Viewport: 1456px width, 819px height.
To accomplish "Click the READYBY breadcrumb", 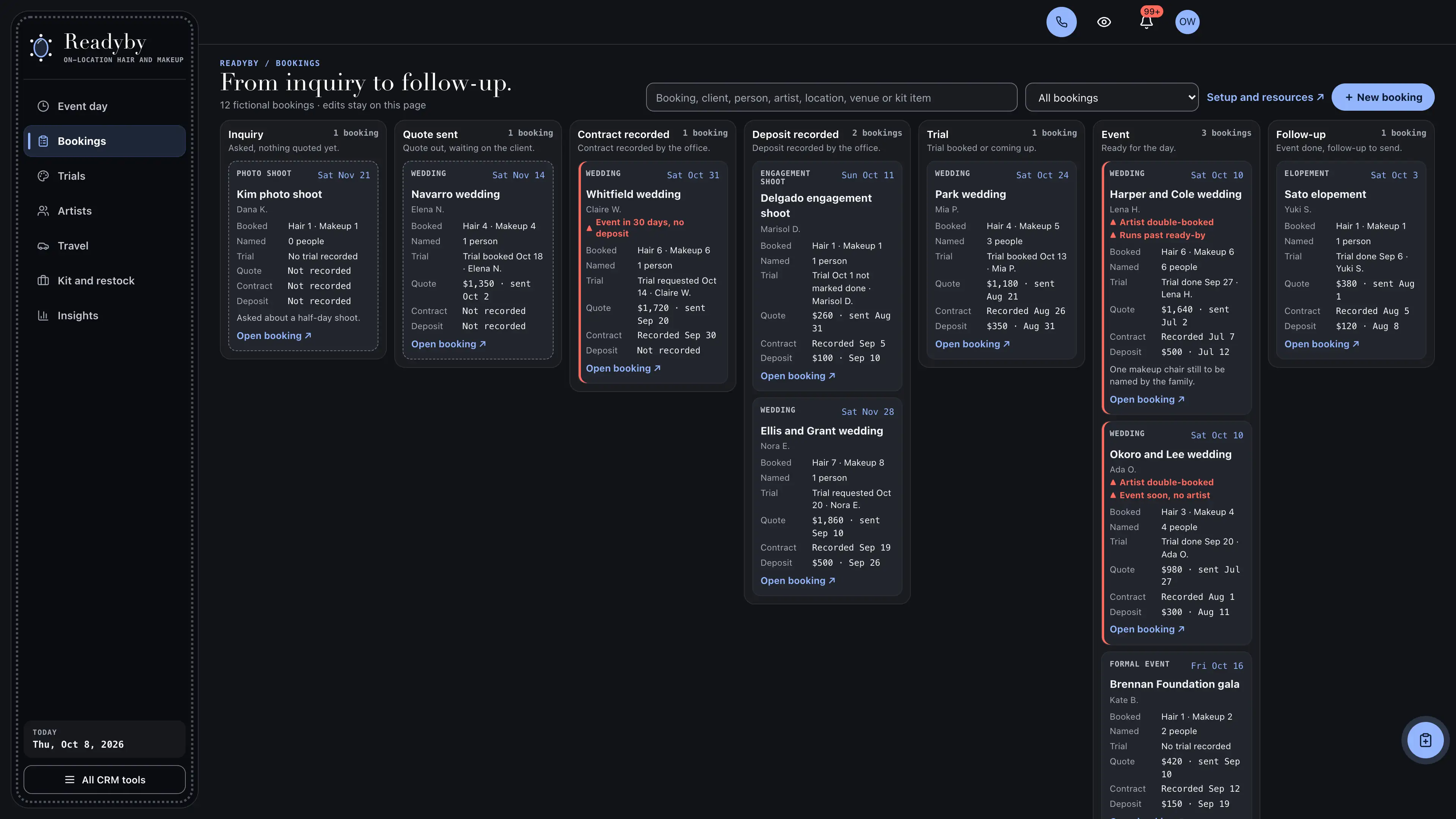I will [x=239, y=63].
